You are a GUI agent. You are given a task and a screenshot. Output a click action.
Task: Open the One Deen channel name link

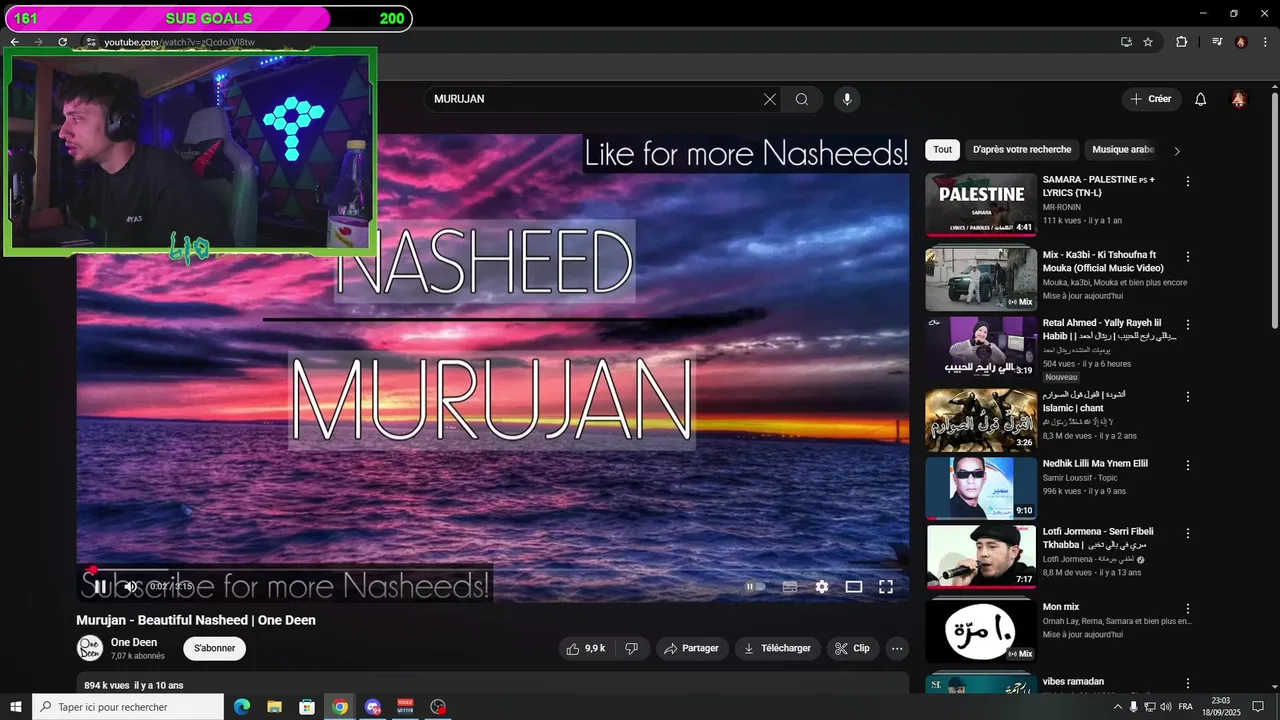[134, 642]
